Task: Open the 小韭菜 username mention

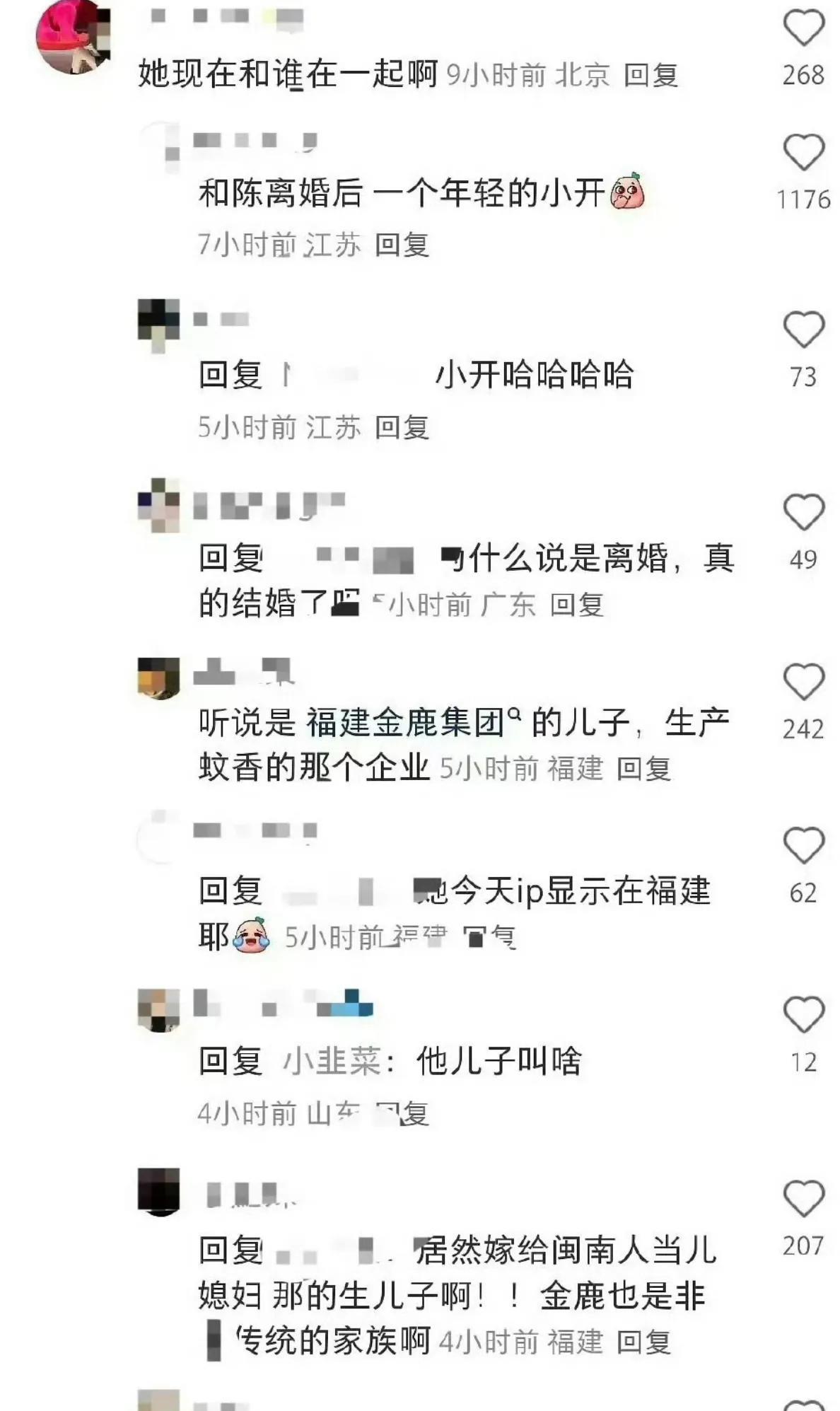Action: [332, 1062]
